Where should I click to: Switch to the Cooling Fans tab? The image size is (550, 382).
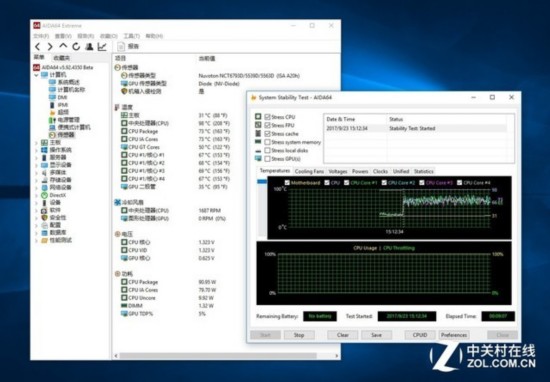(309, 171)
